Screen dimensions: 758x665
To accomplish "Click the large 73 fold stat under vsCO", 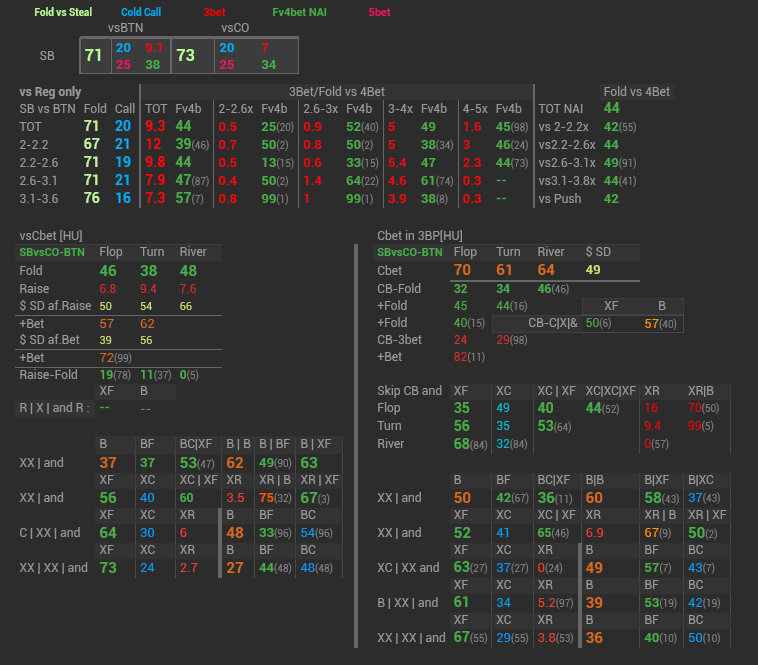I will click(x=185, y=56).
